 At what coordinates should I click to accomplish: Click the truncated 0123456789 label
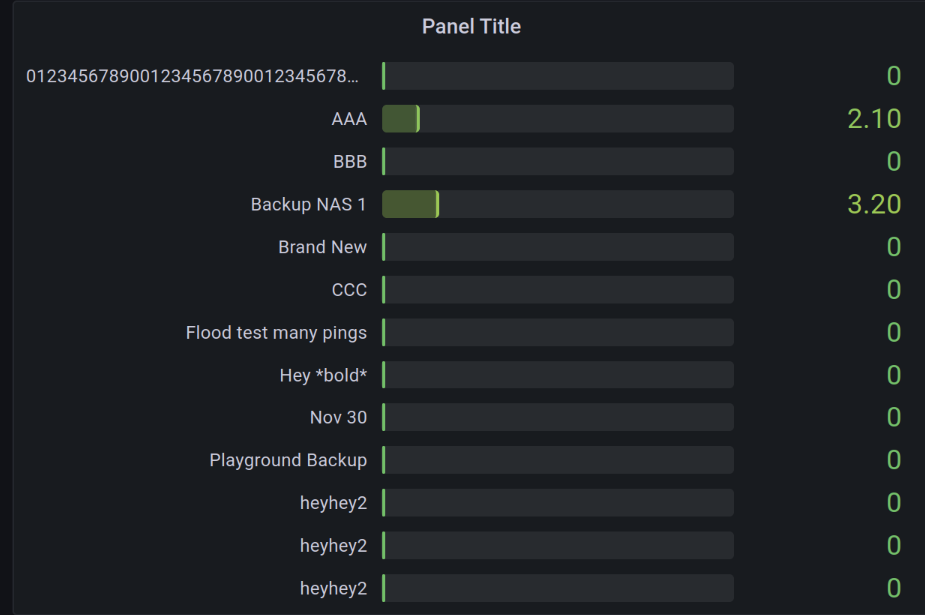[192, 76]
